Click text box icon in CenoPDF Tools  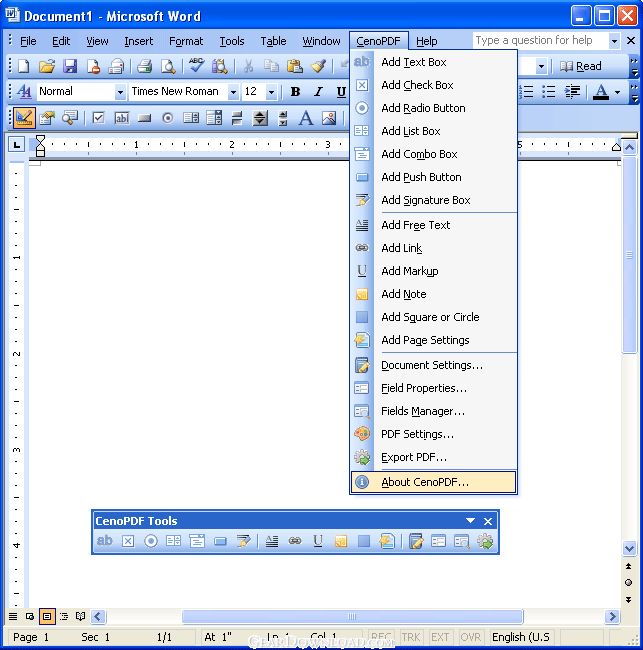[104, 541]
